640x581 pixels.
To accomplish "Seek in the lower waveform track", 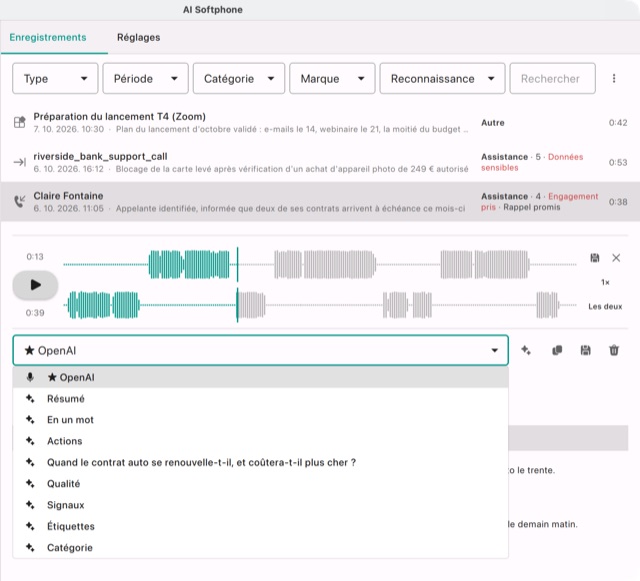I will click(320, 305).
